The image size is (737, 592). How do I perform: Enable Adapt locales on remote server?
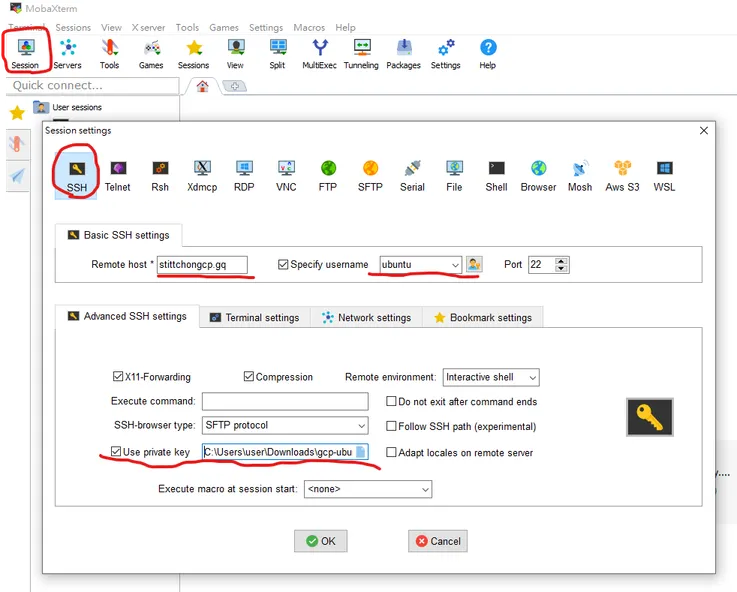click(391, 452)
